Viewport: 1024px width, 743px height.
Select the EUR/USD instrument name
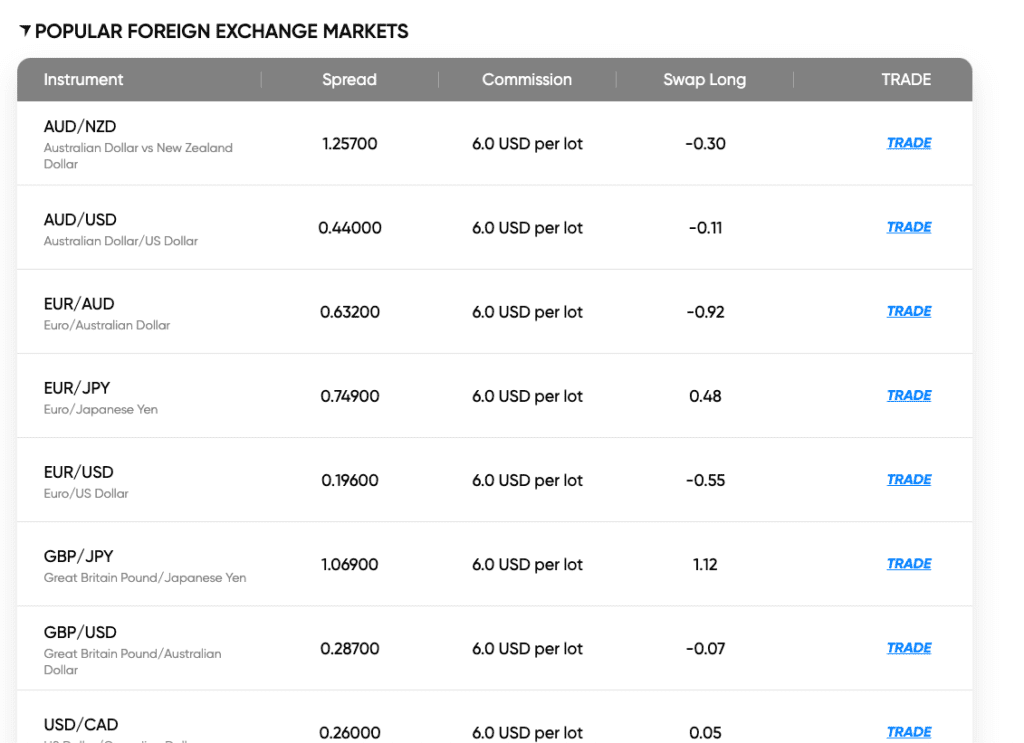pos(78,473)
